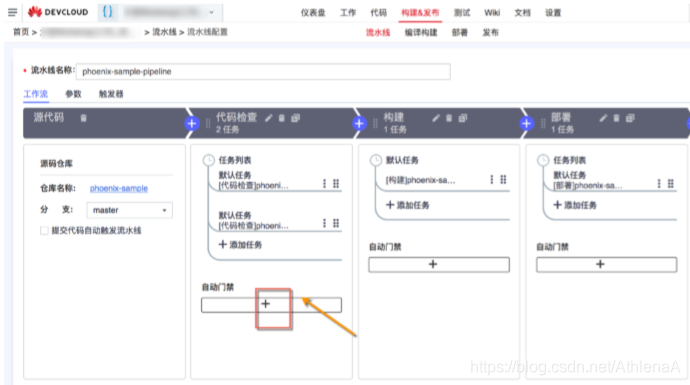The width and height of the screenshot is (690, 385).
Task: Click 添加任务 in 部署 stage
Action: click(x=575, y=205)
